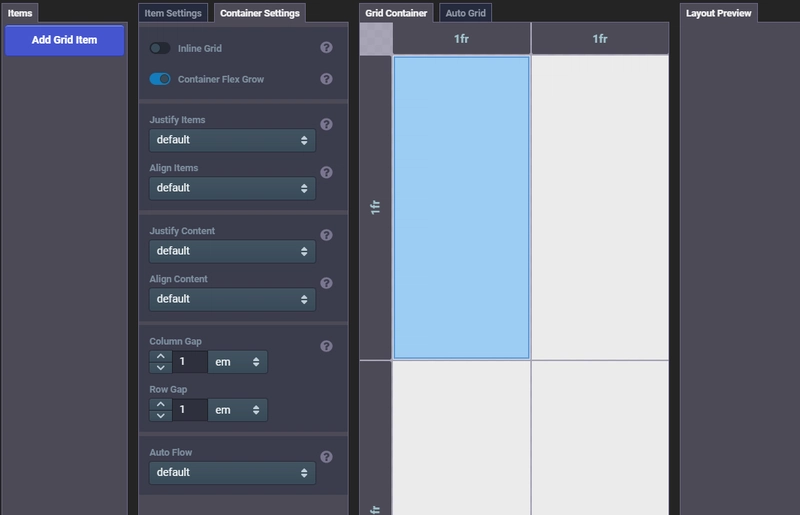Click the Add Grid Item button
Viewport: 800px width, 515px height.
point(64,40)
